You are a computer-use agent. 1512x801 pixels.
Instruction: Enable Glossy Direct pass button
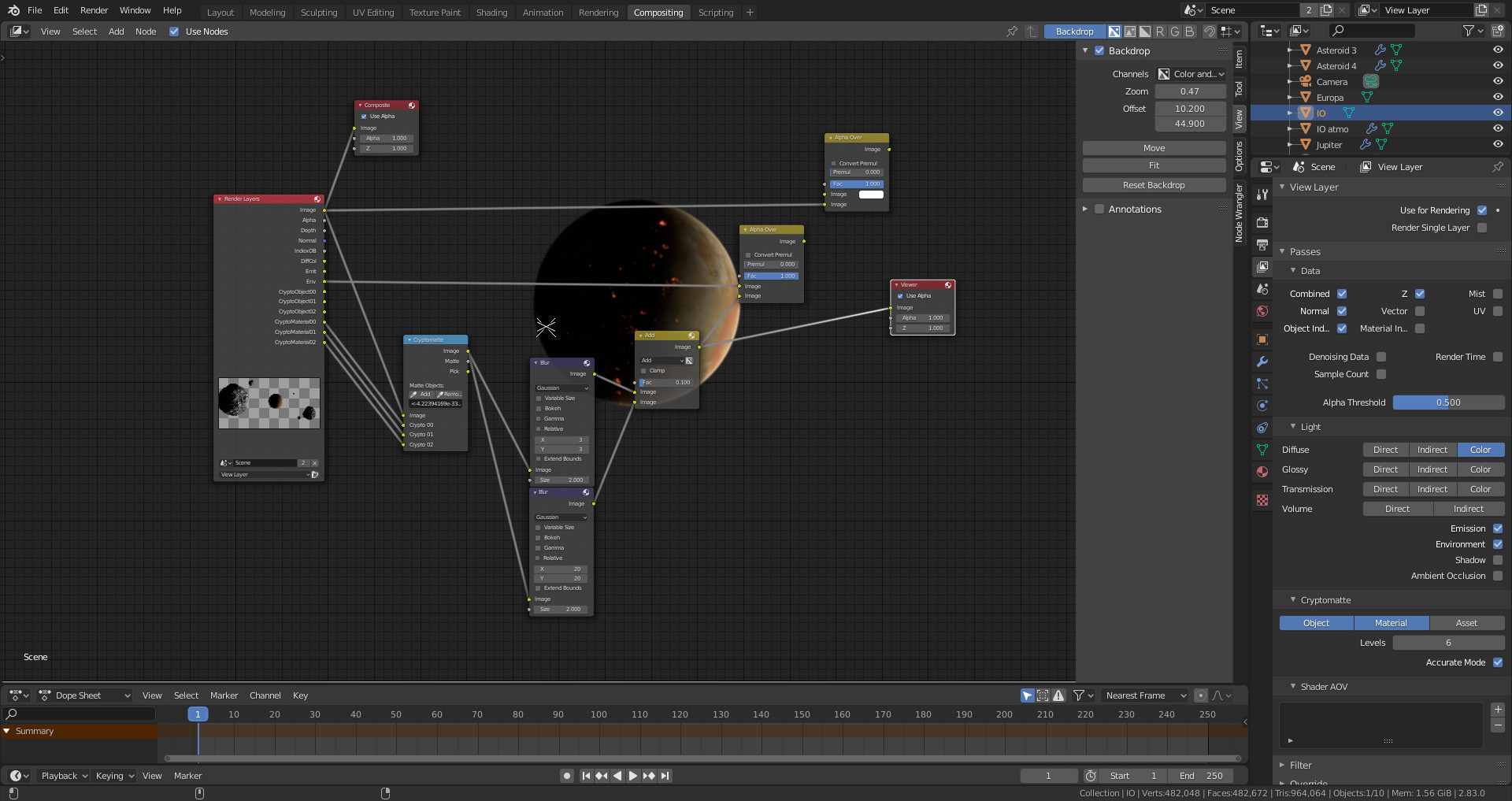tap(1385, 469)
